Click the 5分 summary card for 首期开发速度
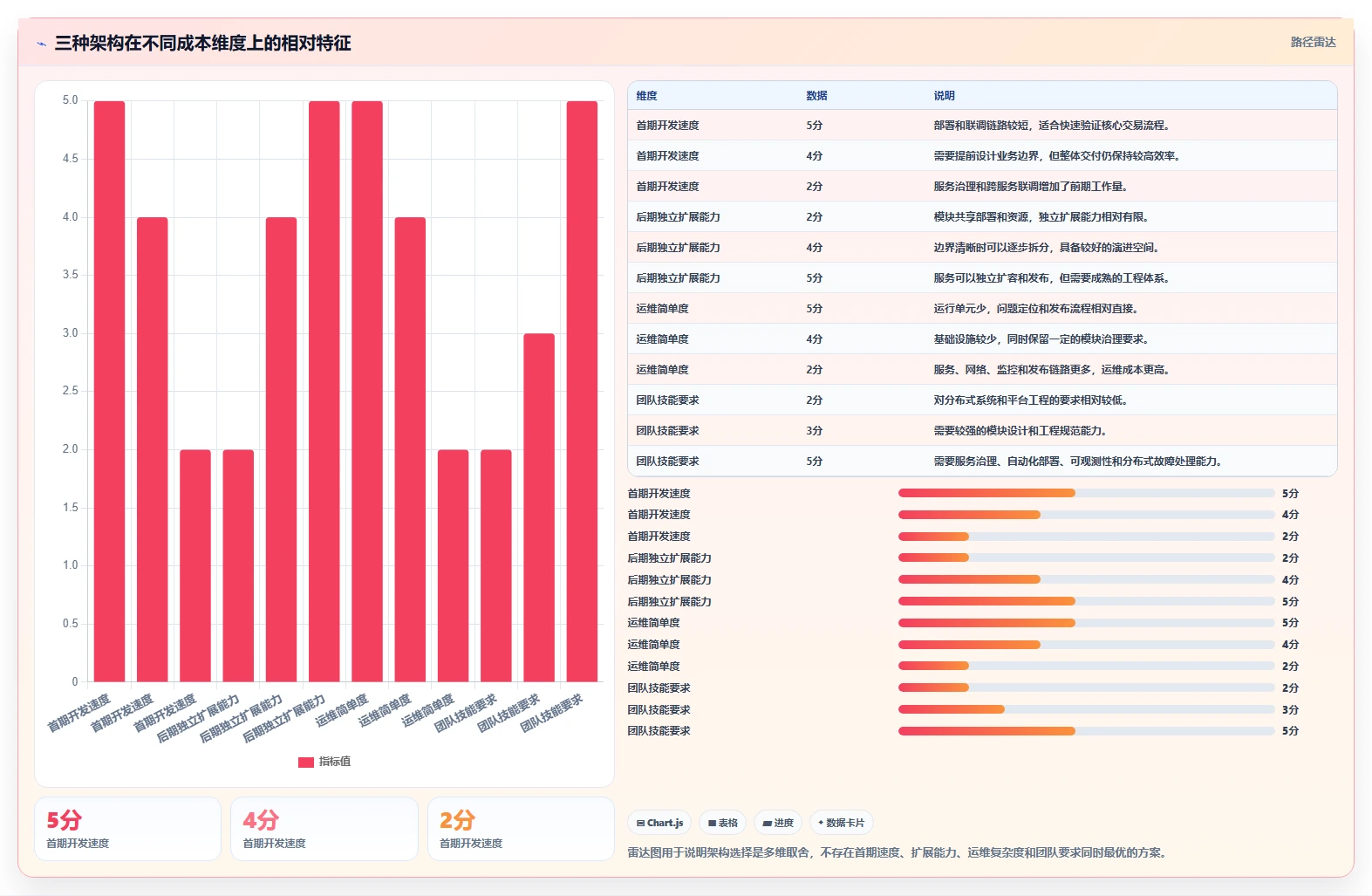The height and width of the screenshot is (896, 1372). [x=127, y=829]
